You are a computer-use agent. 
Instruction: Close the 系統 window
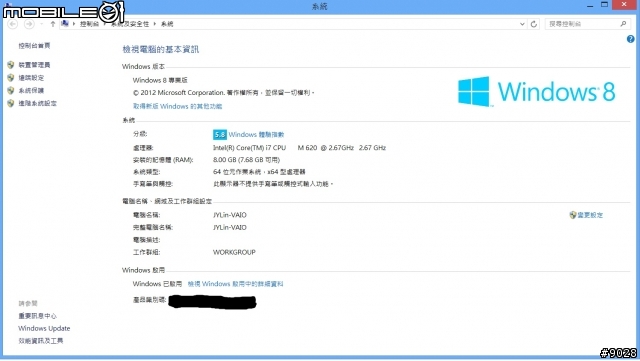point(624,5)
